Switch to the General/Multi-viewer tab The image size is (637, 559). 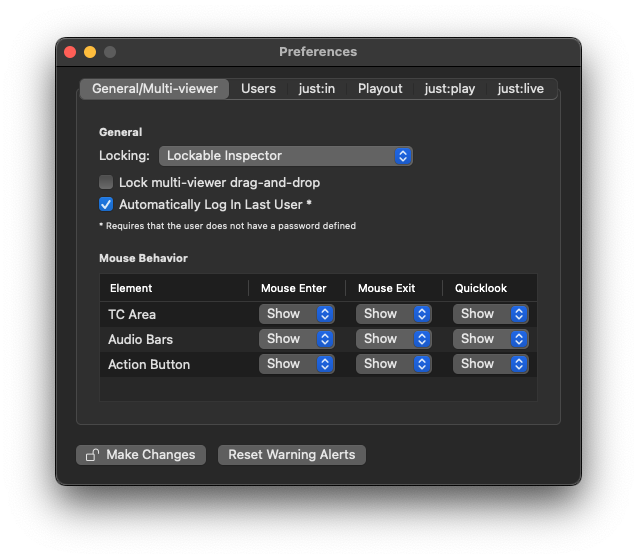(154, 89)
